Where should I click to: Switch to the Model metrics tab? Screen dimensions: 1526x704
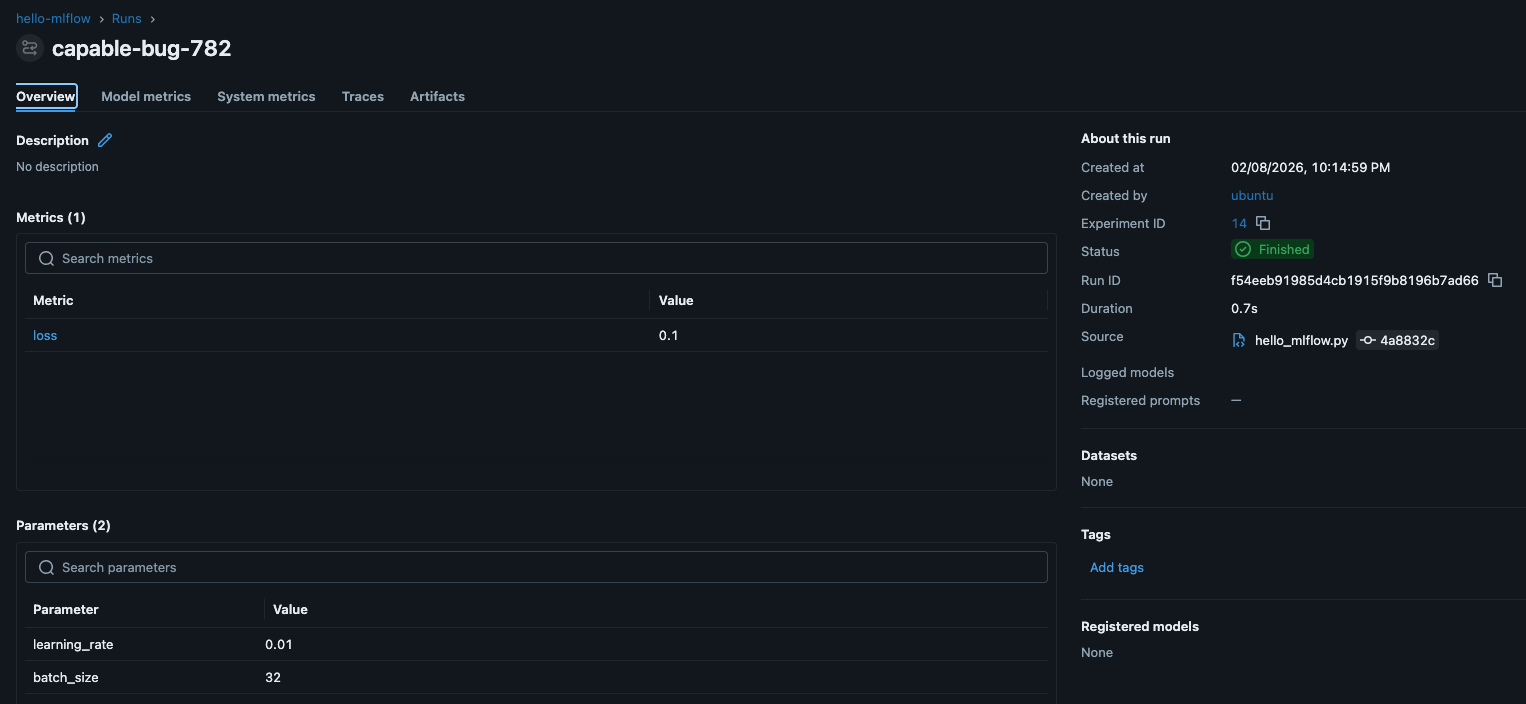[145, 96]
